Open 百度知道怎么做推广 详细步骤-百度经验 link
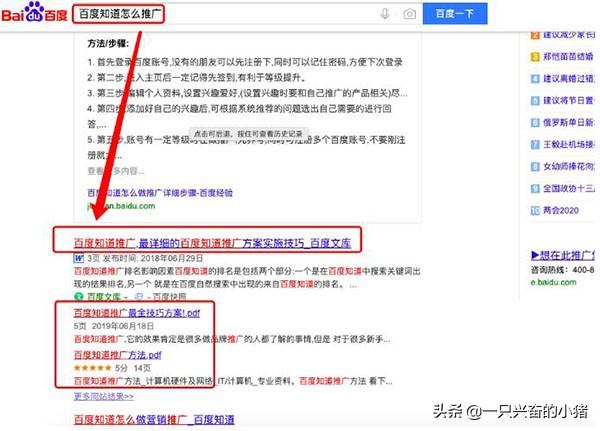 click(160, 193)
